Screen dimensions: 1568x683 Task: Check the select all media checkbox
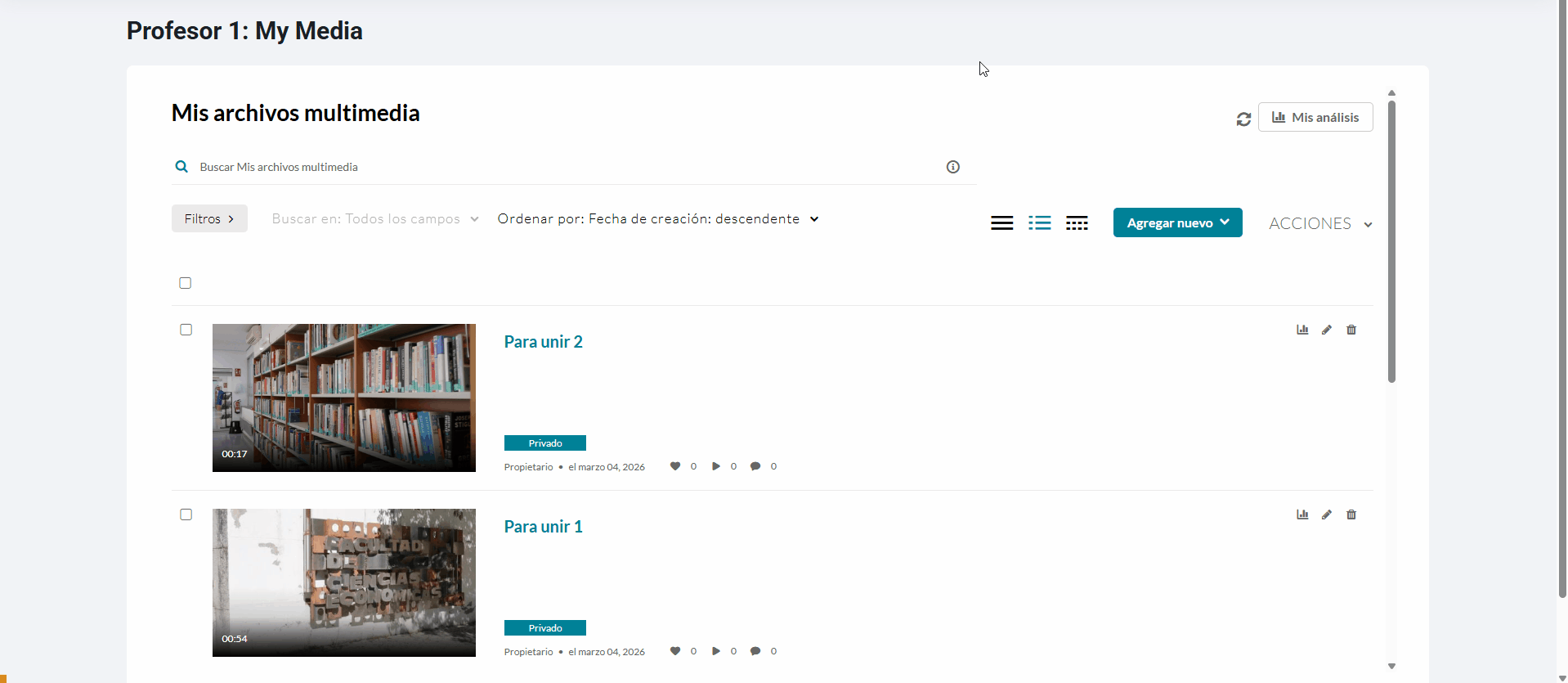[x=186, y=283]
